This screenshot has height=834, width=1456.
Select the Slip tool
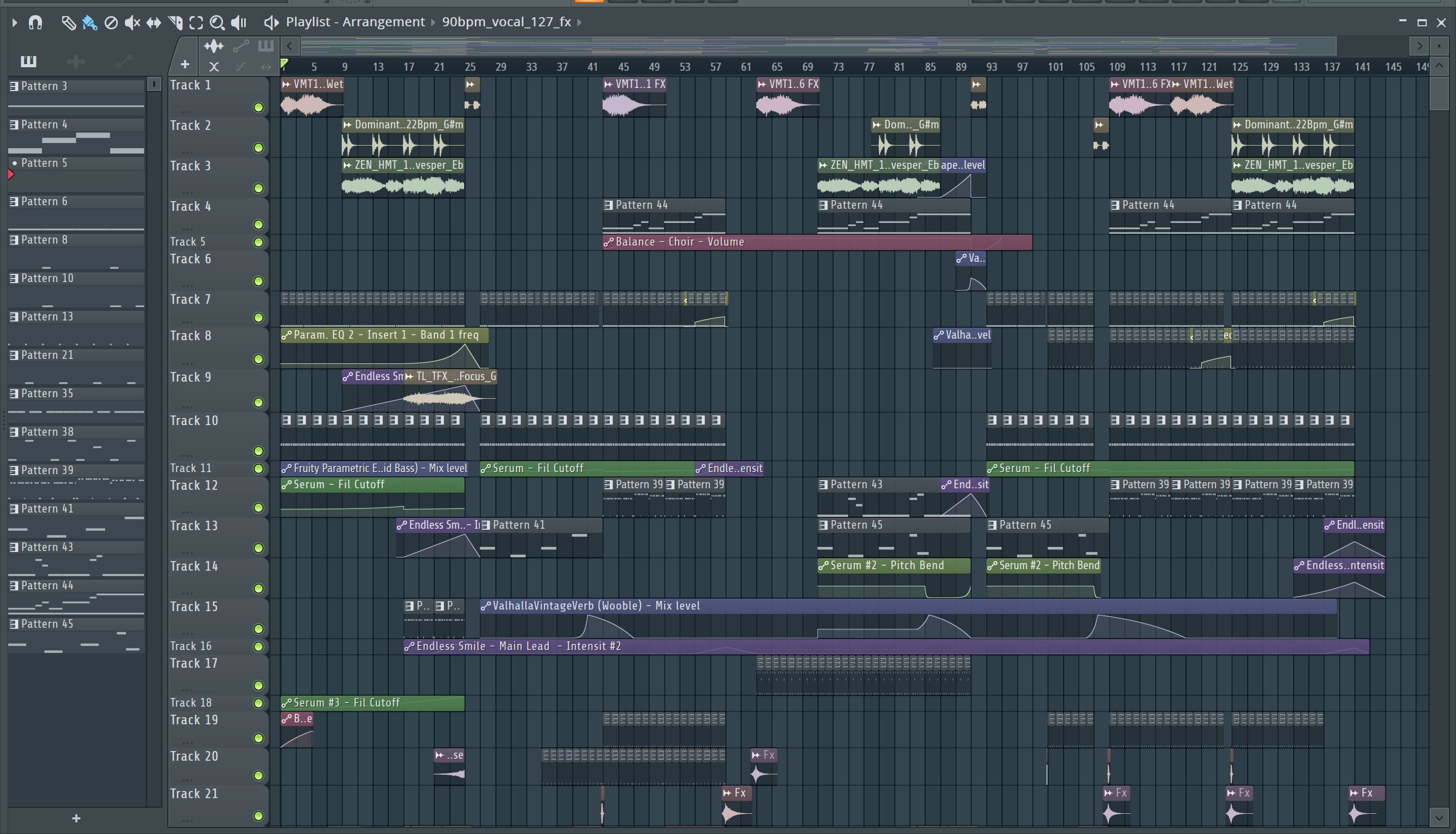(154, 22)
